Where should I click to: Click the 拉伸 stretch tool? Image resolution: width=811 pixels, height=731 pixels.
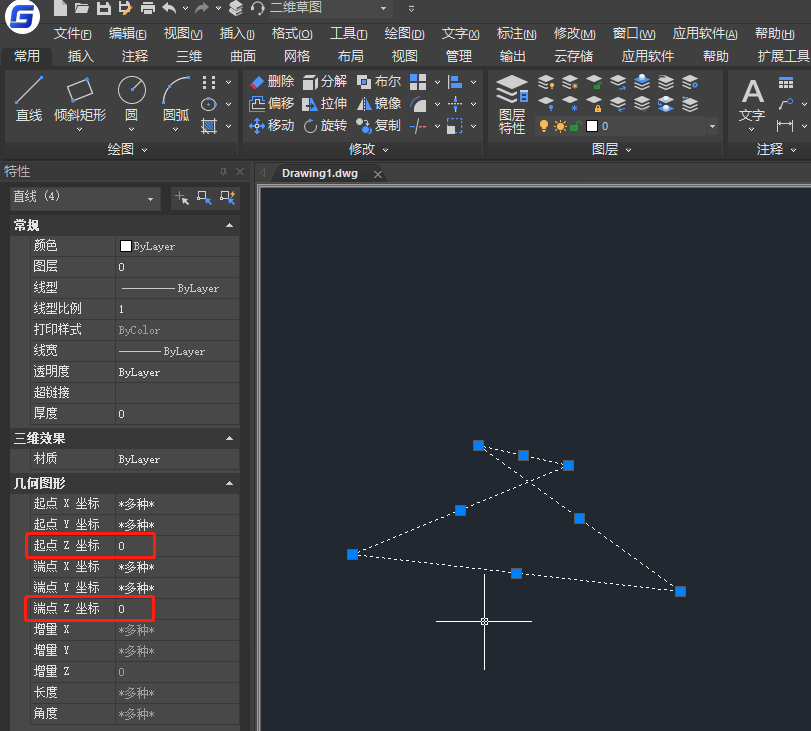click(x=324, y=104)
